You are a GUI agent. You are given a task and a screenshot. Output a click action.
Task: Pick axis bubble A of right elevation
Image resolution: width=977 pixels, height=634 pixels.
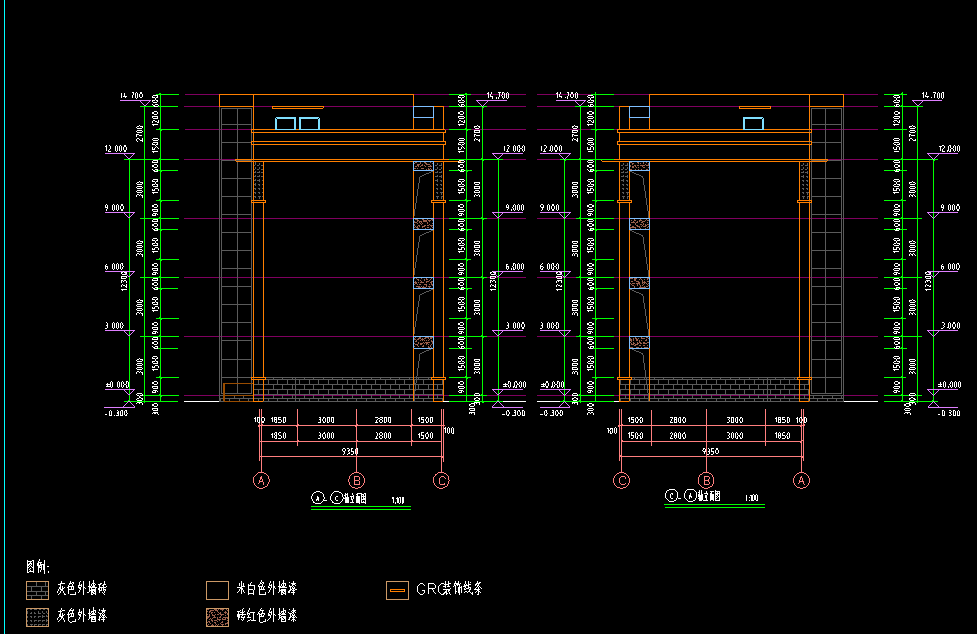[801, 481]
